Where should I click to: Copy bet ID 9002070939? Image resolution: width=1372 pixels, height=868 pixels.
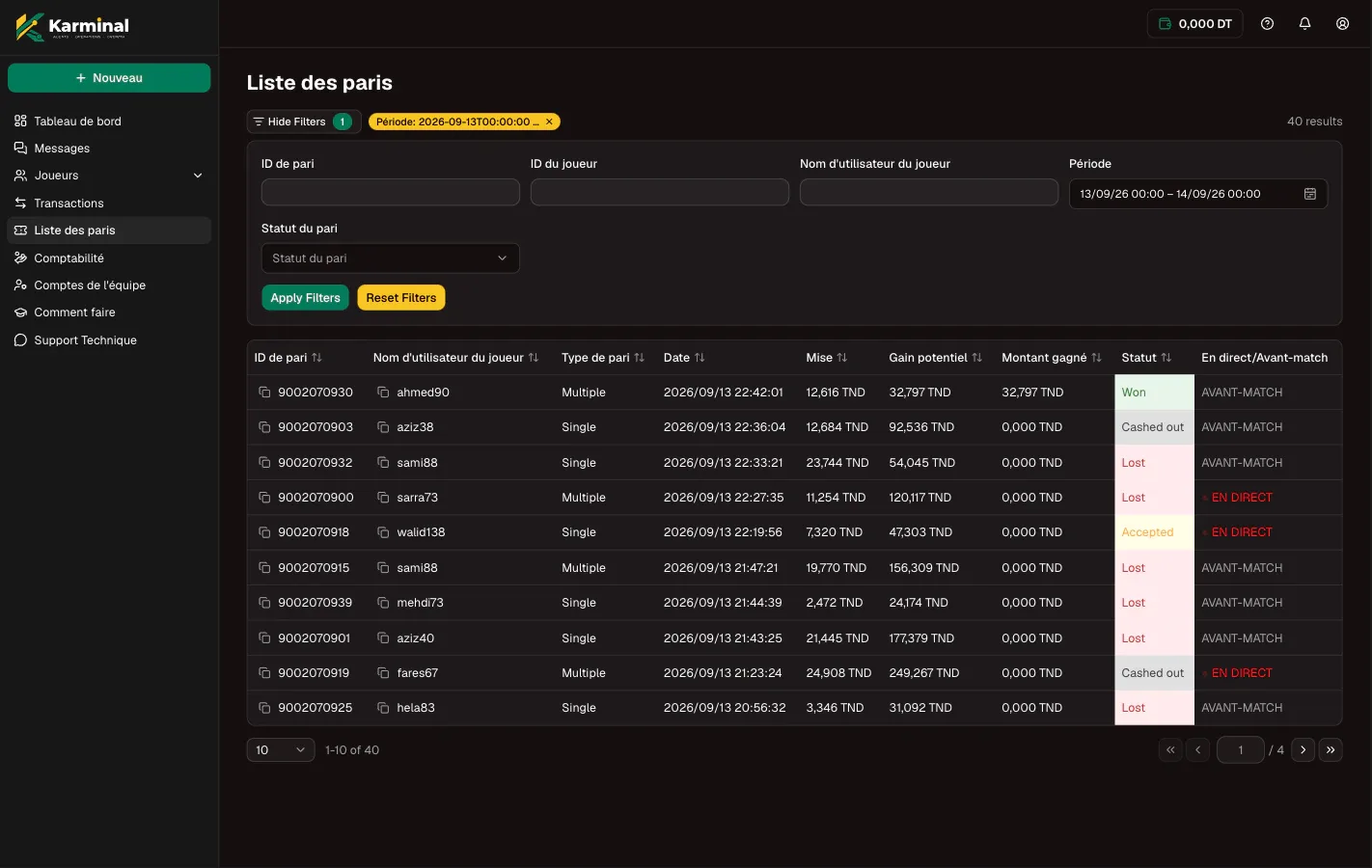tap(264, 603)
